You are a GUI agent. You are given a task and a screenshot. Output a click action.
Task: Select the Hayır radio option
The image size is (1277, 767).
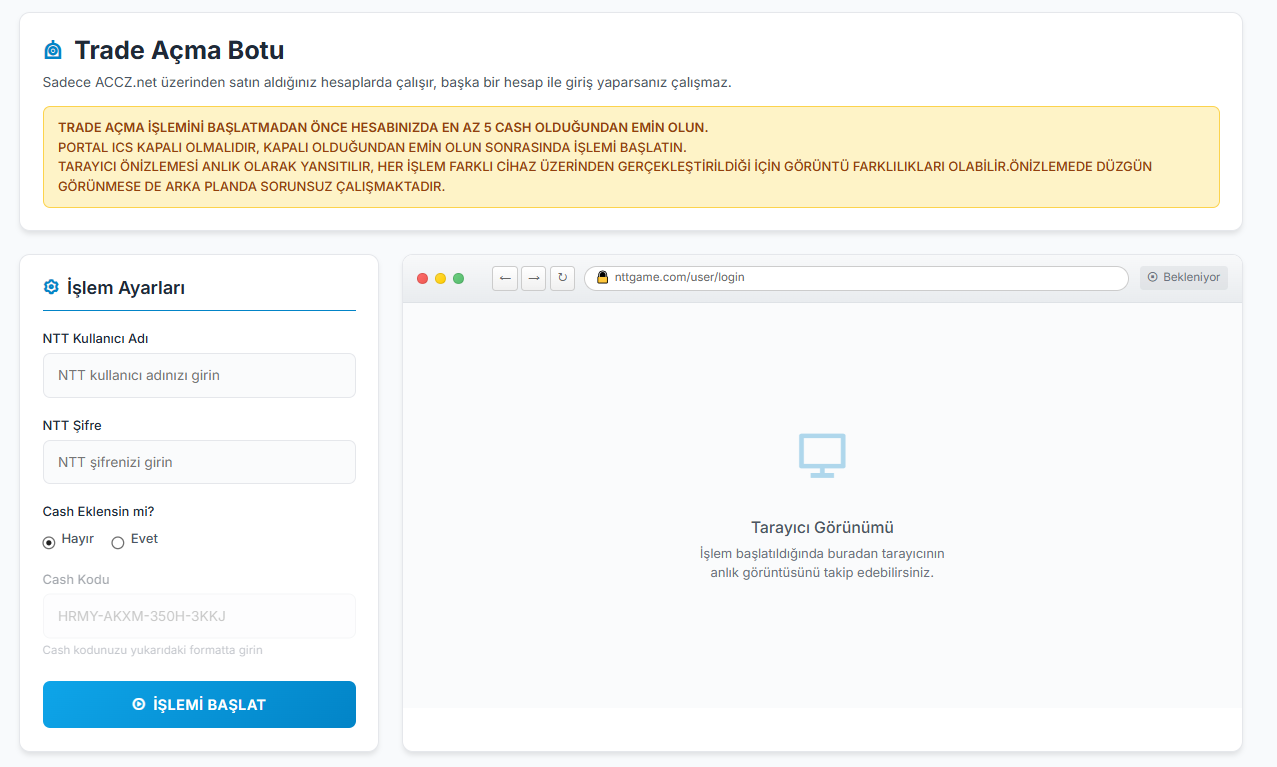(x=49, y=543)
